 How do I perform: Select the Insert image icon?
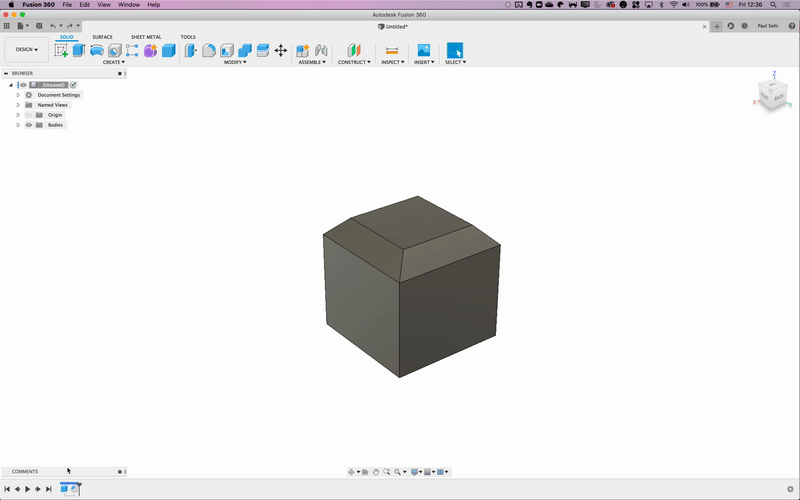click(423, 50)
